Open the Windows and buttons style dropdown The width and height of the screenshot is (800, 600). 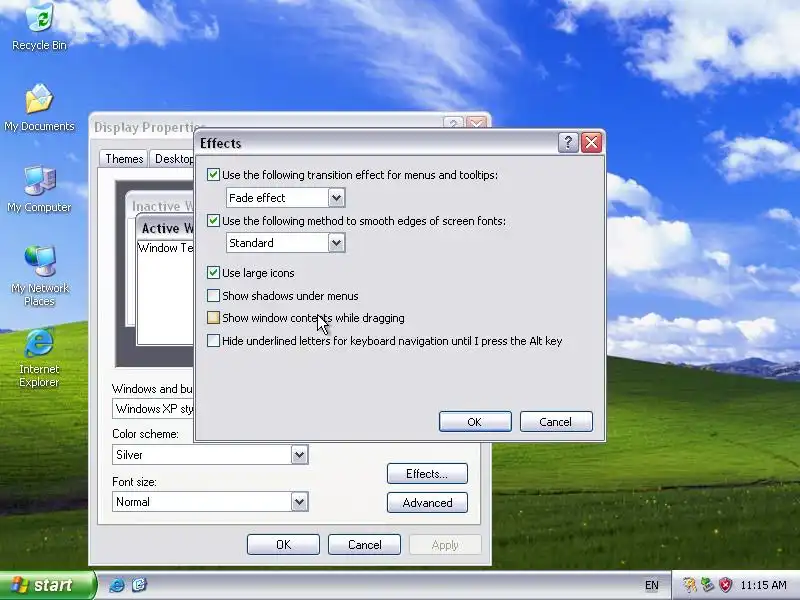click(x=153, y=409)
